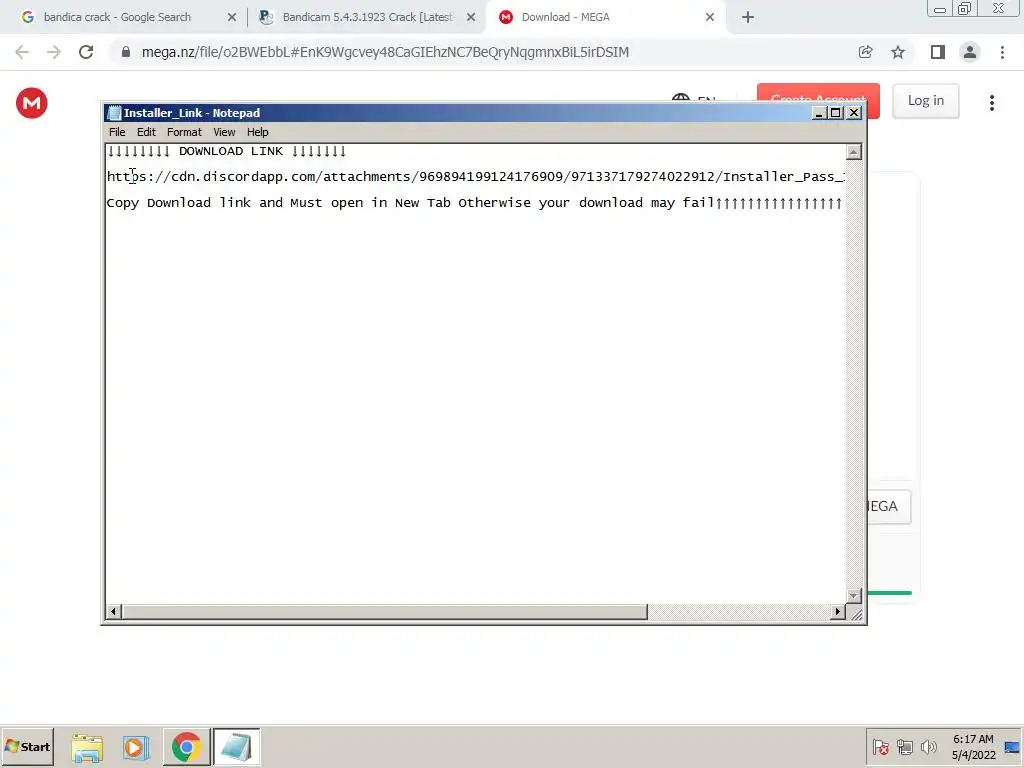Maximize the Notepad window
1024x768 pixels.
pyautogui.click(x=835, y=113)
